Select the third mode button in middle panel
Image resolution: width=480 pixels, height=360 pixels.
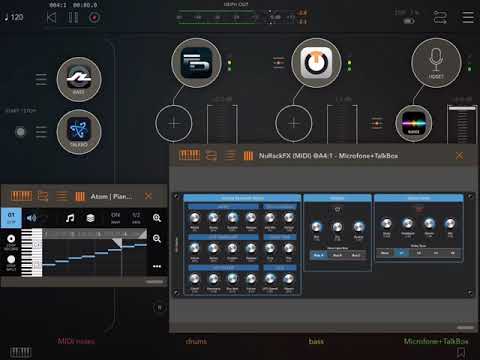pos(356,255)
